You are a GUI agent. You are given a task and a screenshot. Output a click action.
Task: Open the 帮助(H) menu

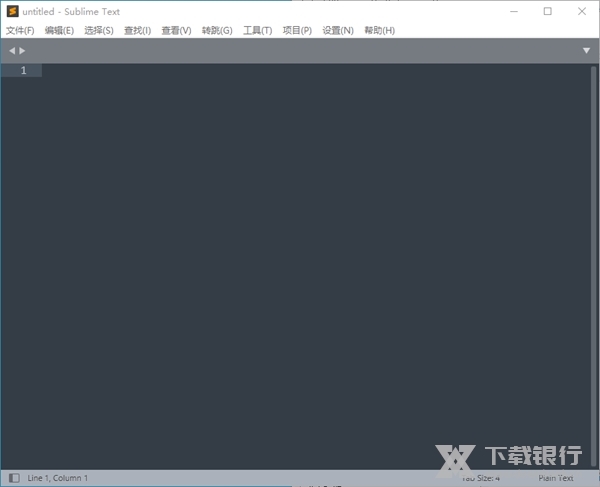coord(380,30)
